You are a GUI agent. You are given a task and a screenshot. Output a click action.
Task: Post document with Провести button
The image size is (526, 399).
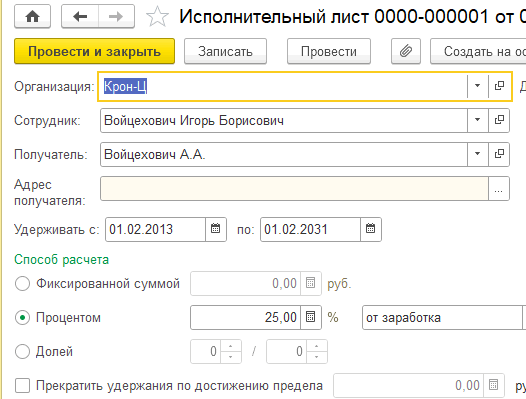click(329, 51)
